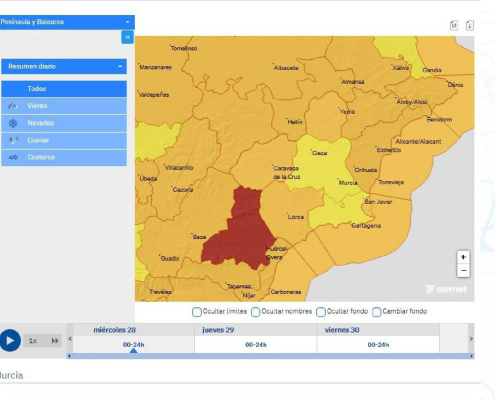Viewport: 495px width, 400px height.
Task: Click the wind icon beside Viento
Action: [13, 106]
